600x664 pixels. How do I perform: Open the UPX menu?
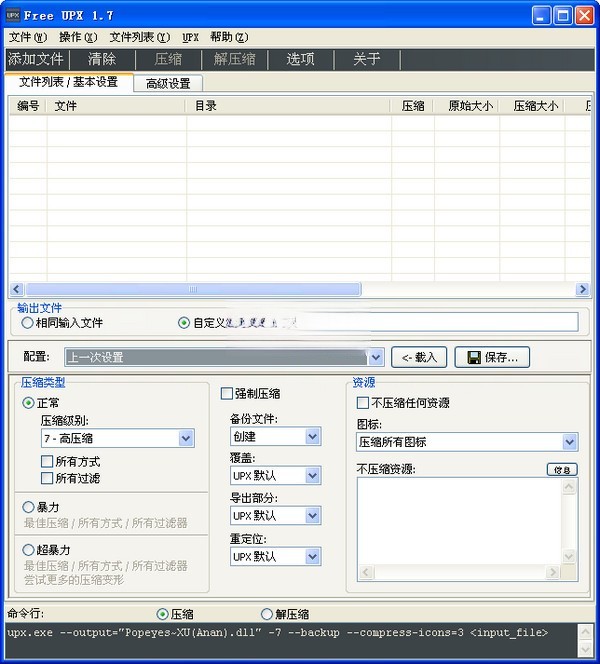pos(191,37)
